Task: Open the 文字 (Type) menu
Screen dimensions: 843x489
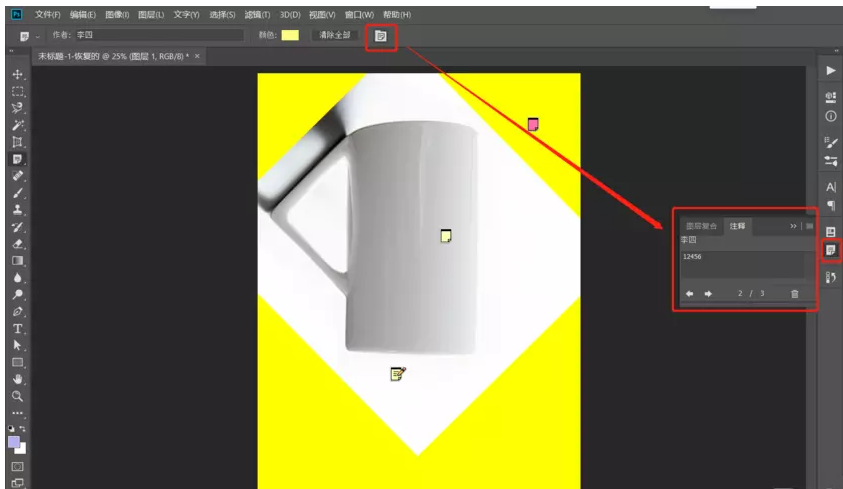Action: (186, 15)
